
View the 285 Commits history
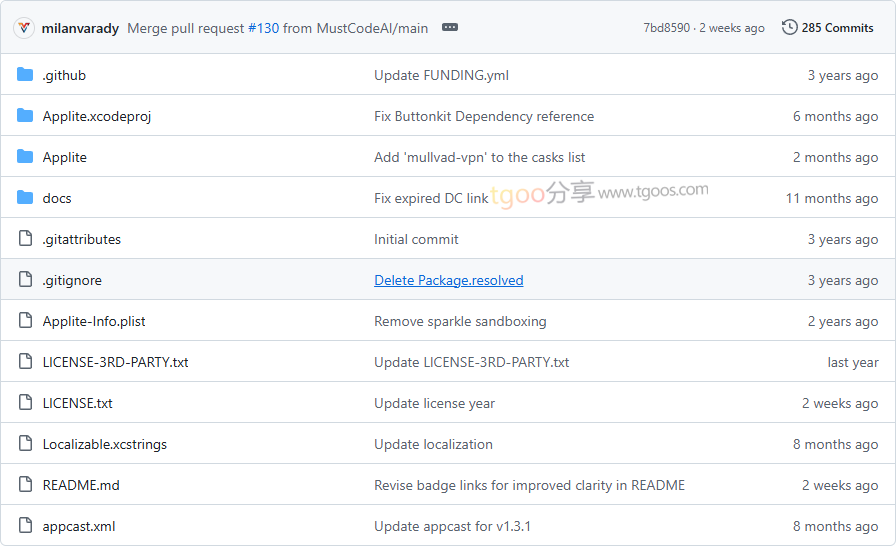[x=837, y=28]
